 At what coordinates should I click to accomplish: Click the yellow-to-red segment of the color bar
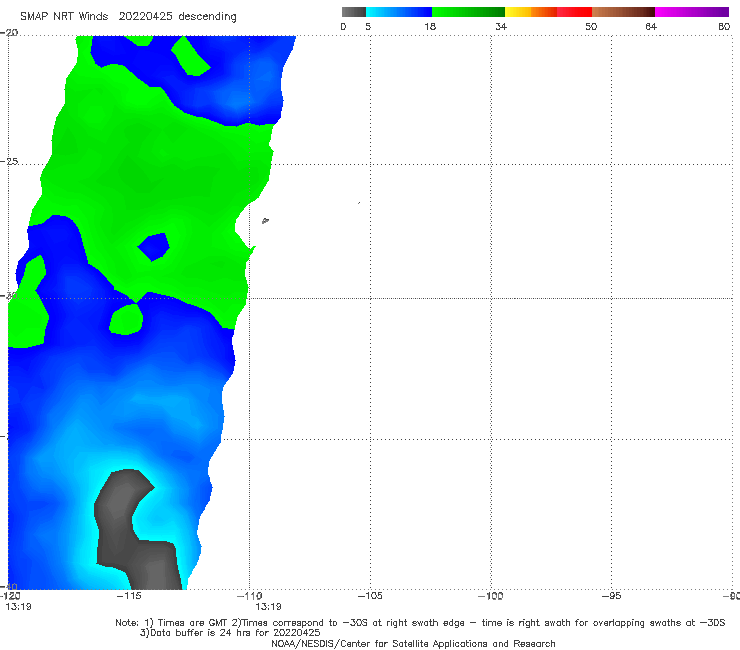pos(548,12)
